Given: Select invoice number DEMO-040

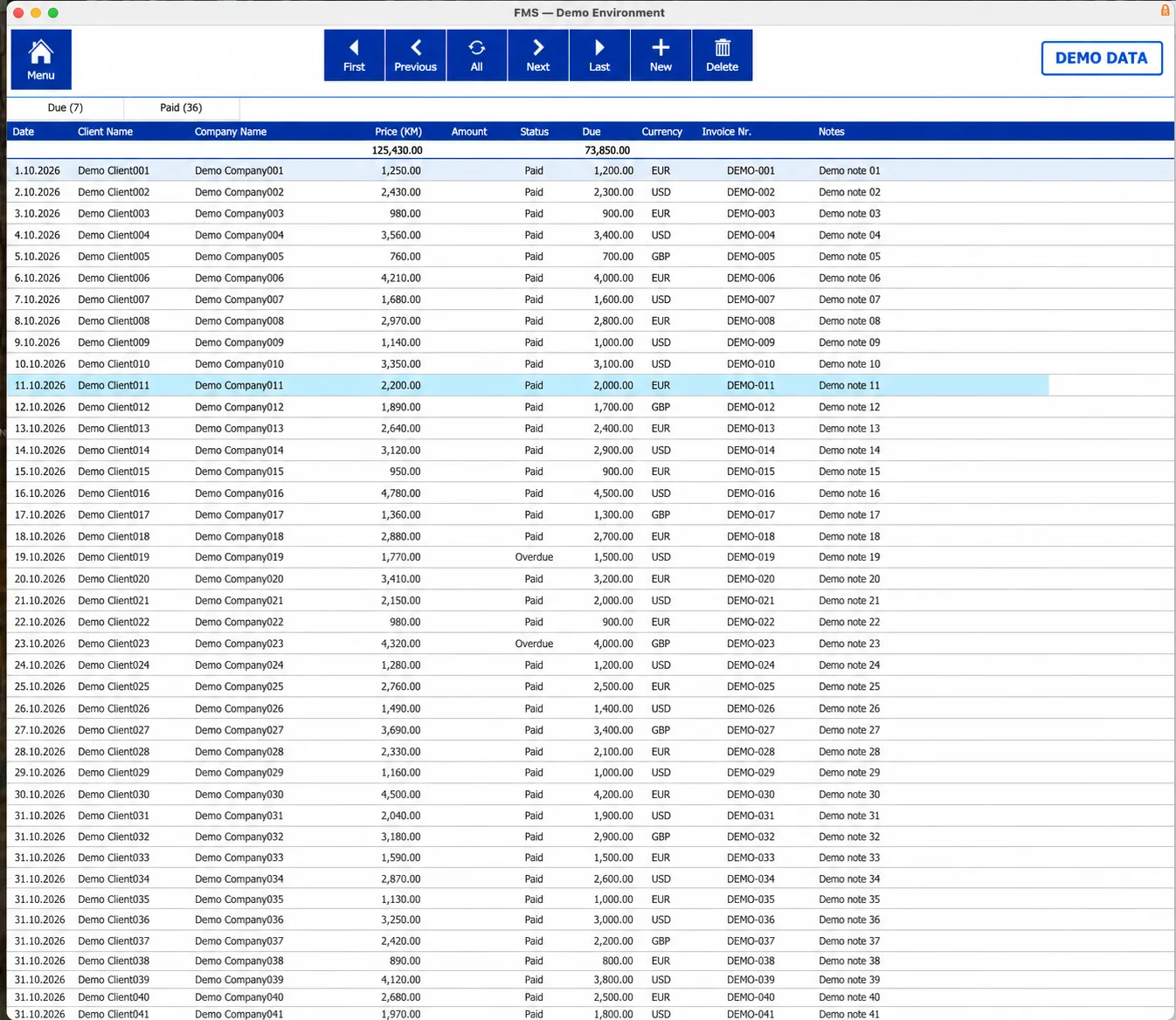Looking at the screenshot, I should tap(751, 997).
